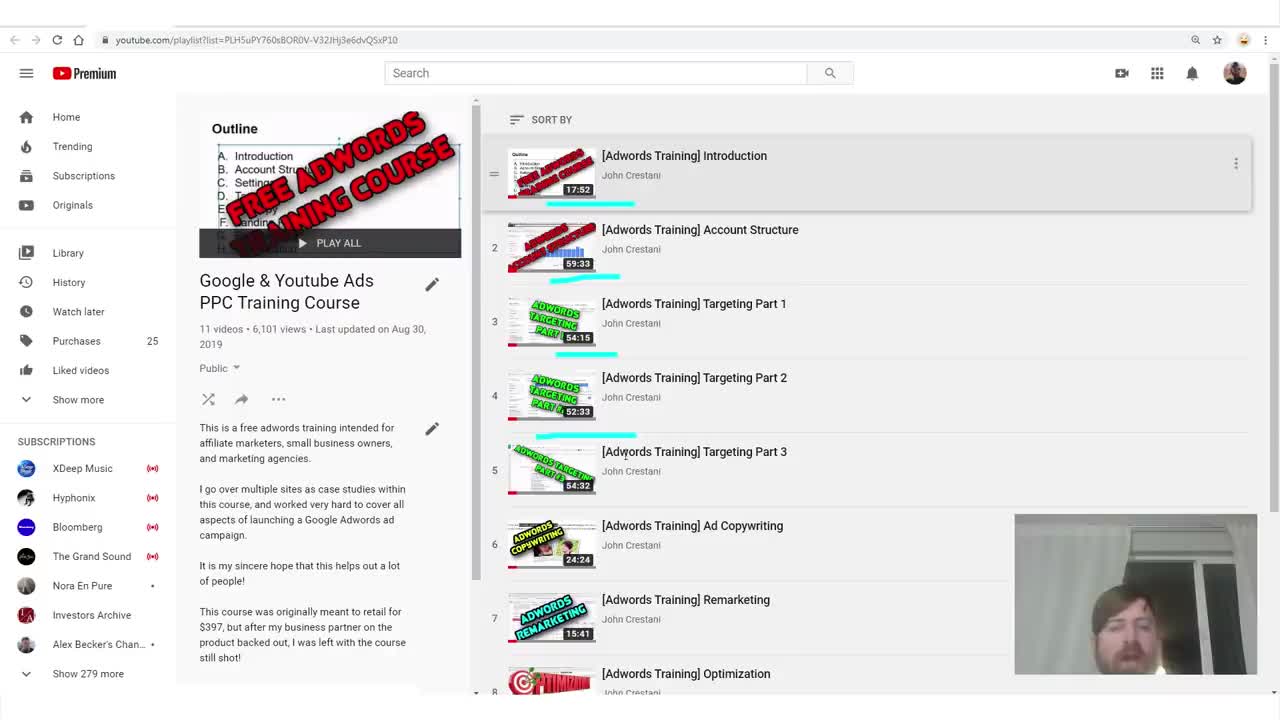Open [Adwords Training] Targeting Part 1
Image resolution: width=1280 pixels, height=720 pixels.
point(694,304)
